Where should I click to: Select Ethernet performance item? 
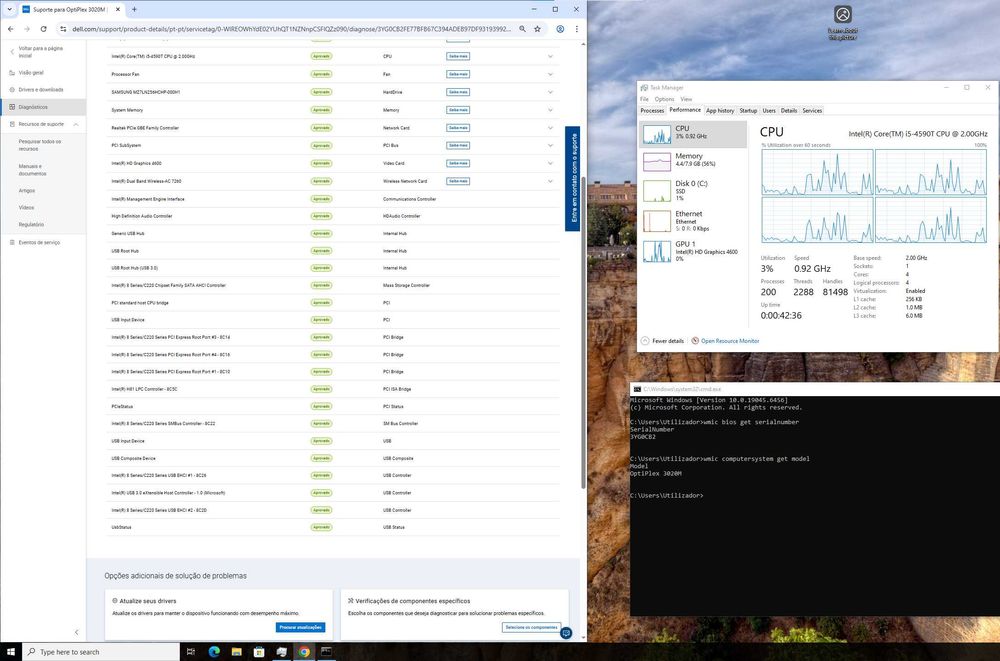pyautogui.click(x=693, y=221)
